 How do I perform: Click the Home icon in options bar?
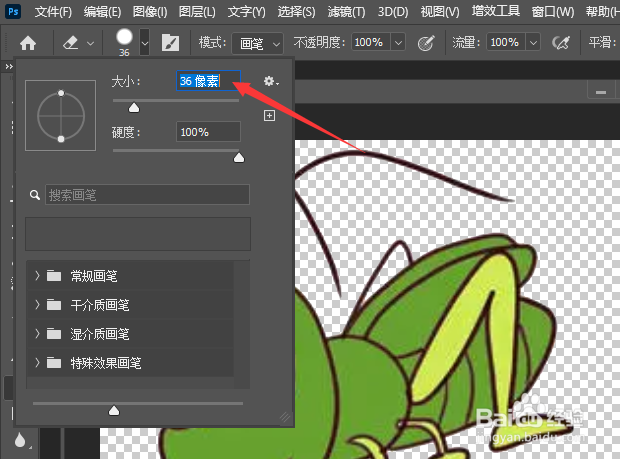click(x=28, y=43)
